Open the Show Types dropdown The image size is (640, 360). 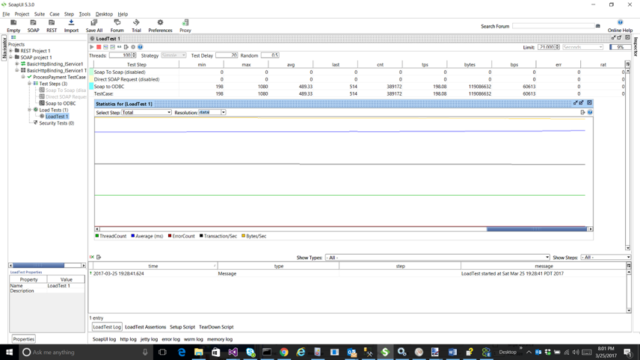(438, 258)
